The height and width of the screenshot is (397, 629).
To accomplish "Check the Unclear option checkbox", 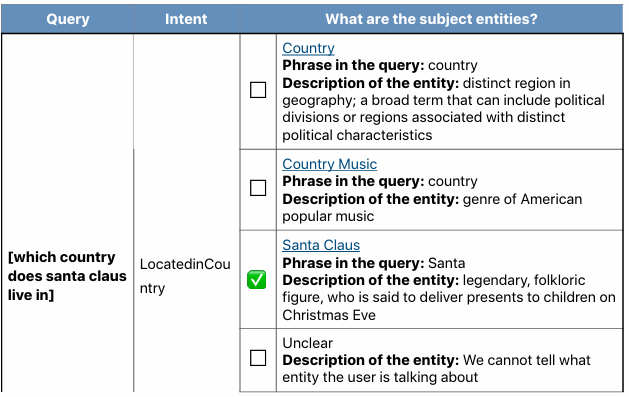I will (258, 358).
